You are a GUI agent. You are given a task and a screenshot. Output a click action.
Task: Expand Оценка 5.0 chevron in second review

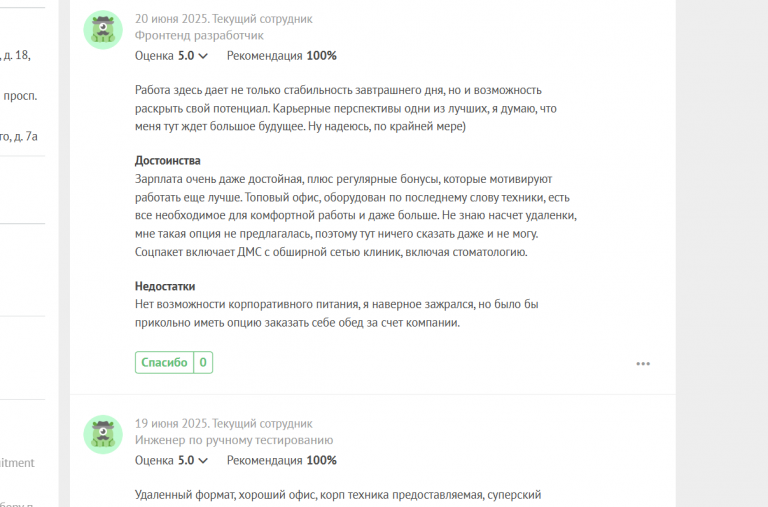[203, 460]
